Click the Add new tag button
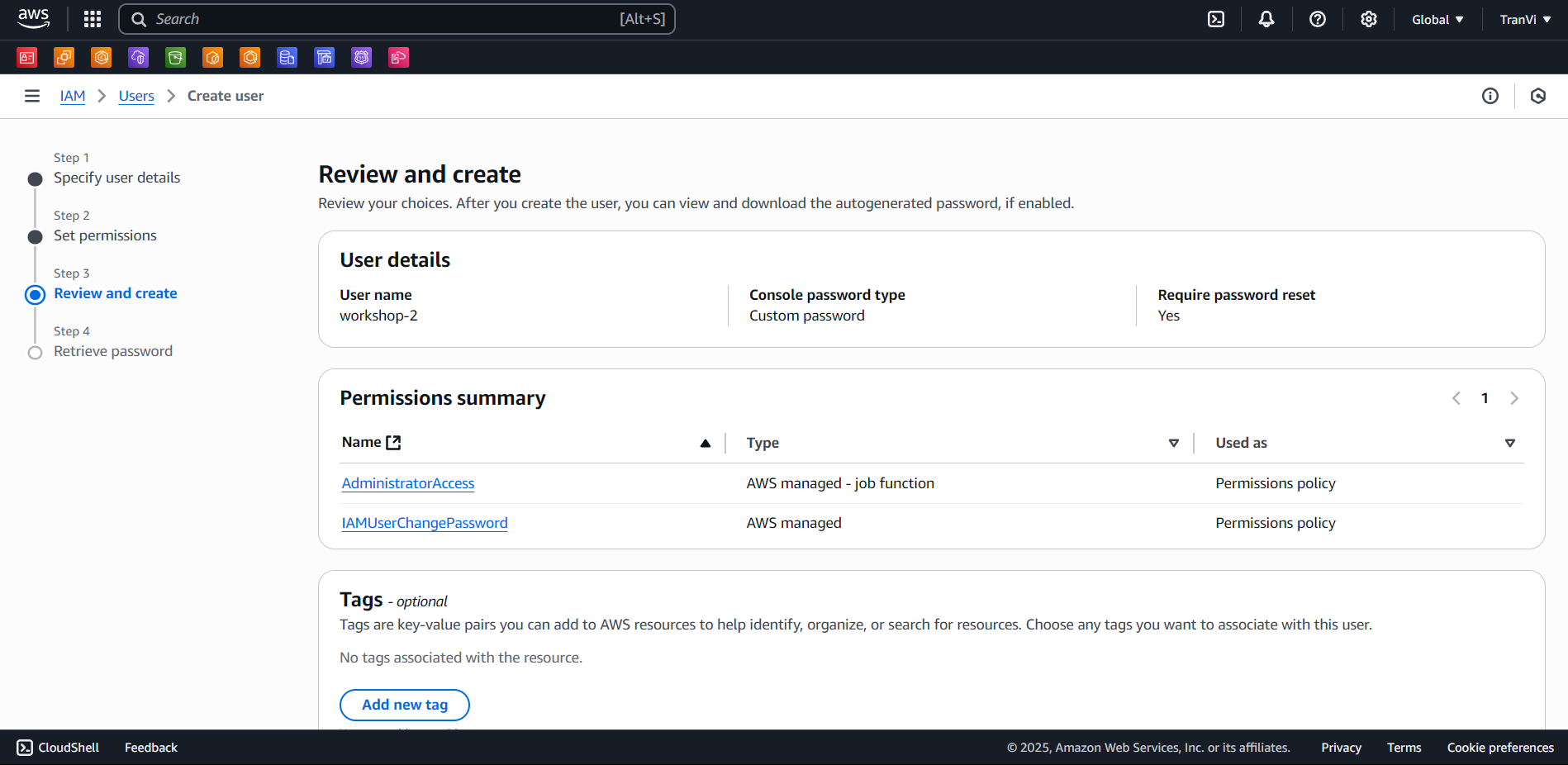1568x765 pixels. point(404,705)
